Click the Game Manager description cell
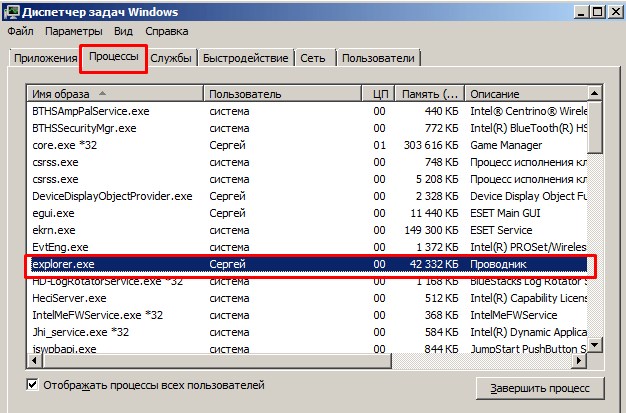This screenshot has width=626, height=413. click(506, 145)
